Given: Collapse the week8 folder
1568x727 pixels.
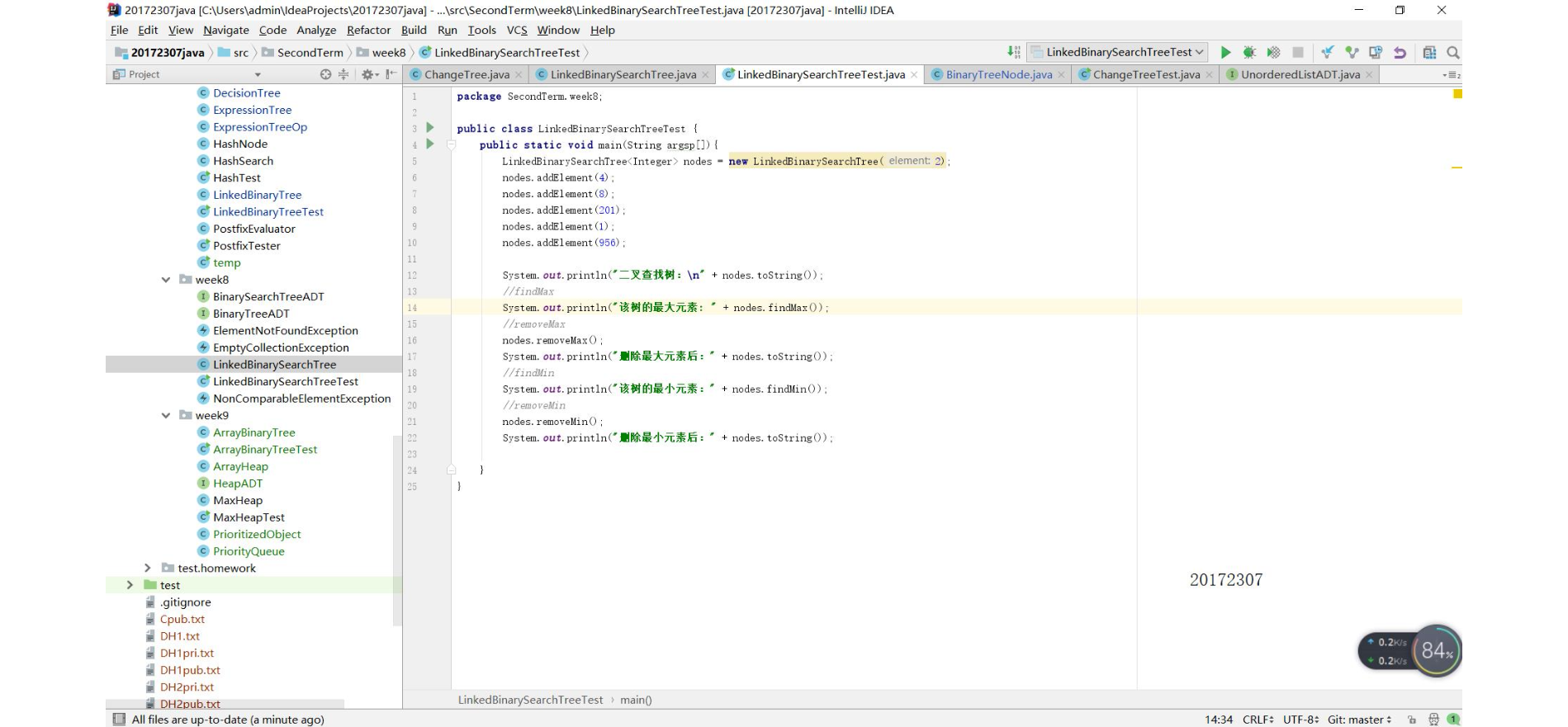Looking at the screenshot, I should click(166, 280).
